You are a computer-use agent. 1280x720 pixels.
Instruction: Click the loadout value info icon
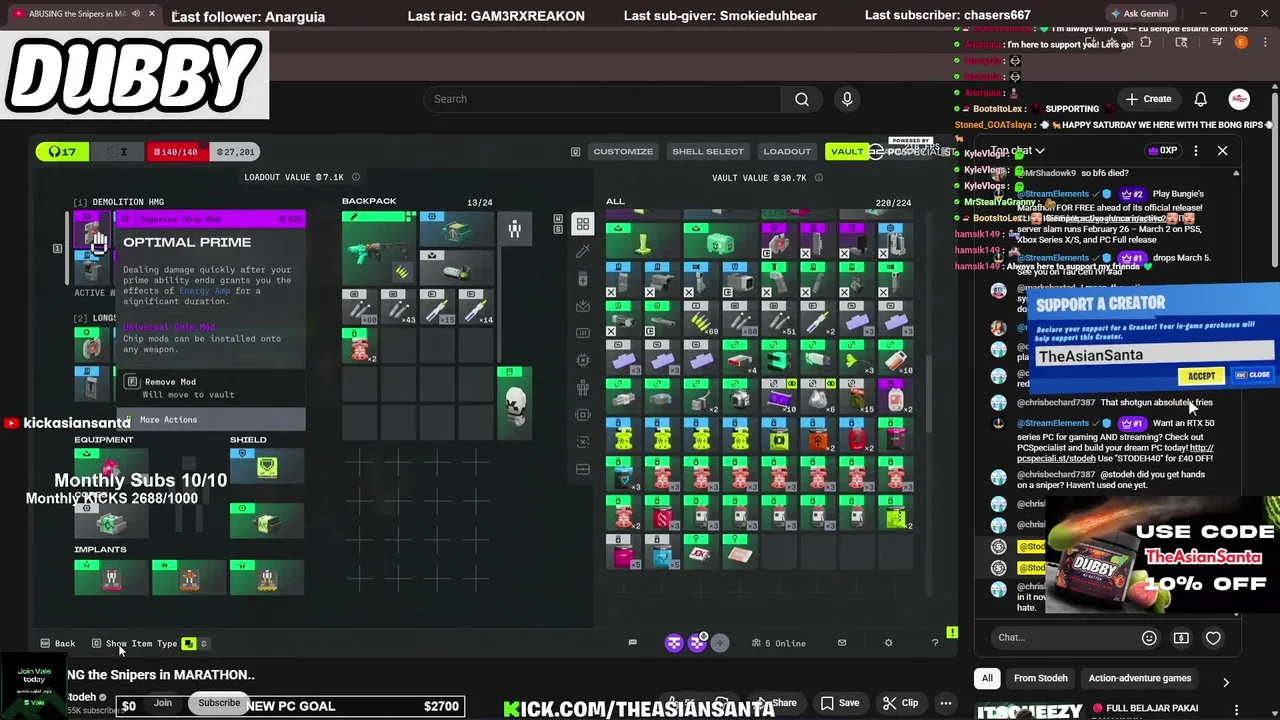coord(356,177)
